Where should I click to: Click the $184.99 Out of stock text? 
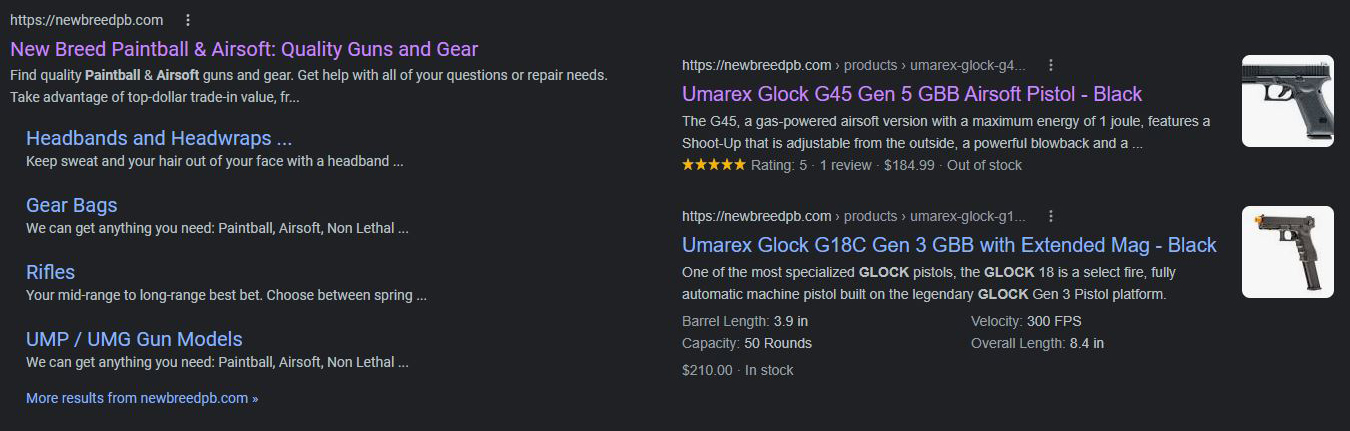[953, 165]
